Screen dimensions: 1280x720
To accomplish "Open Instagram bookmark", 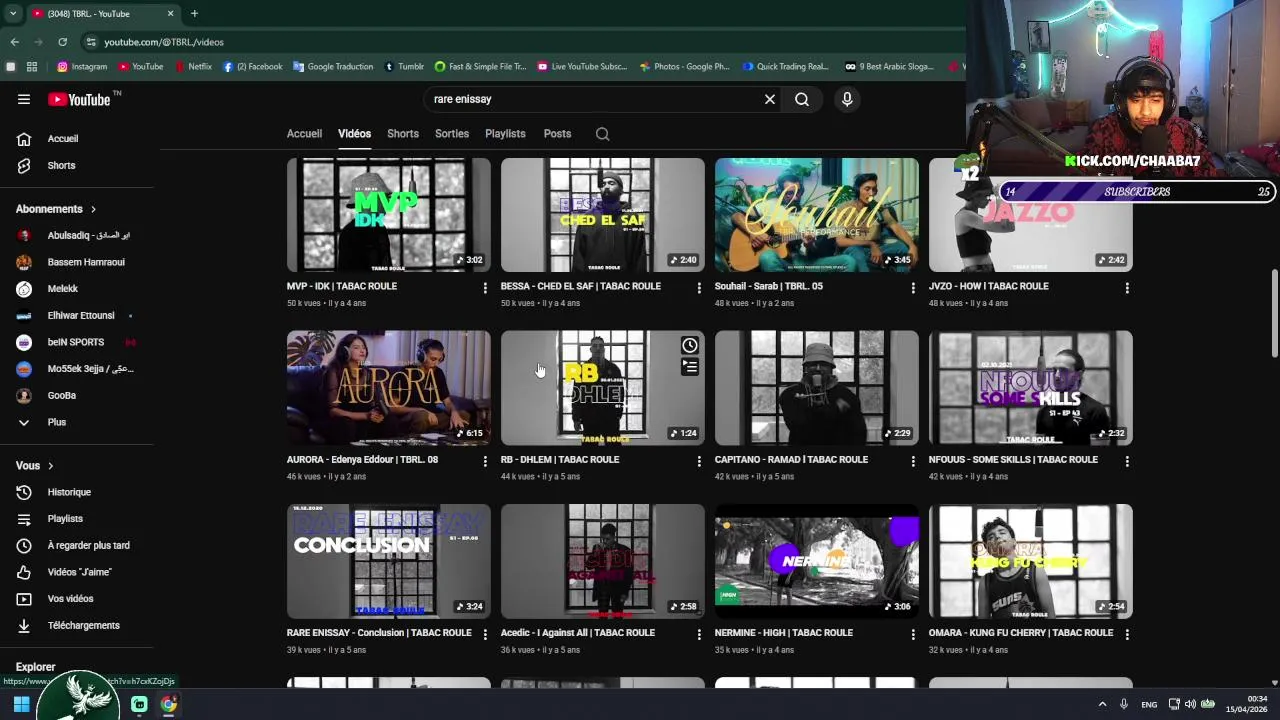I will click(82, 67).
